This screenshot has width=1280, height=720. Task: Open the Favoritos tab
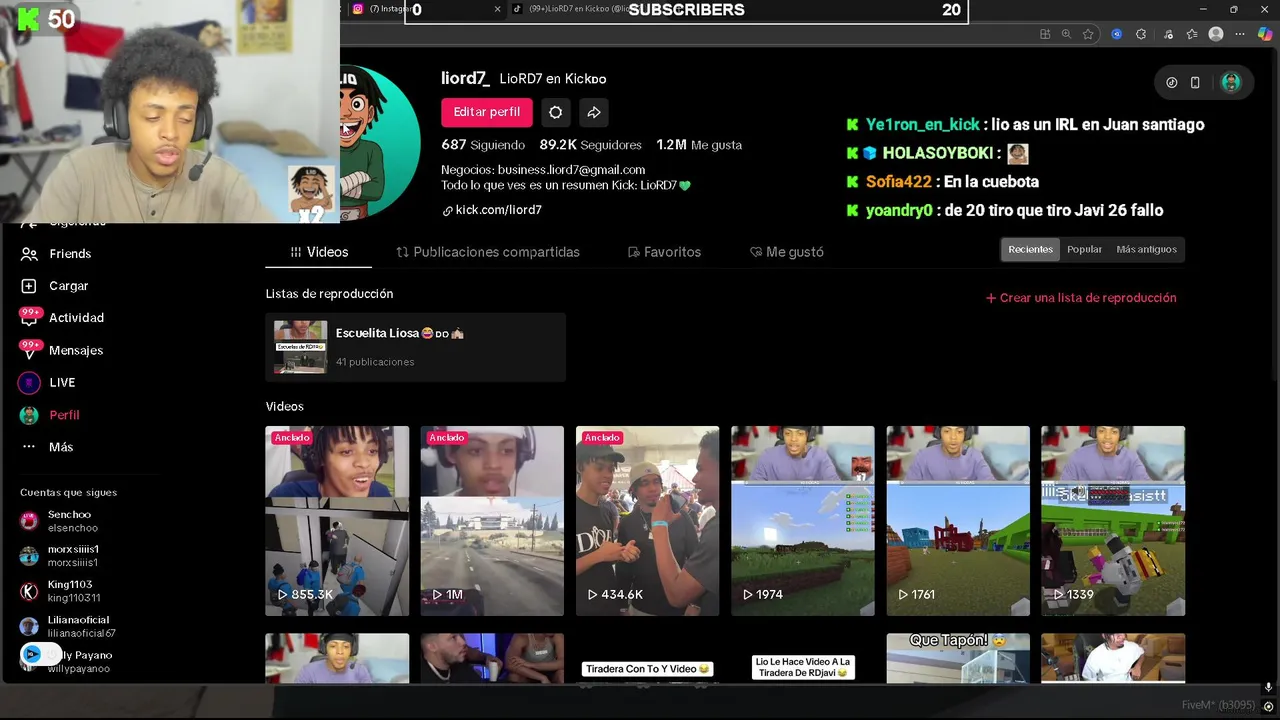pyautogui.click(x=664, y=252)
